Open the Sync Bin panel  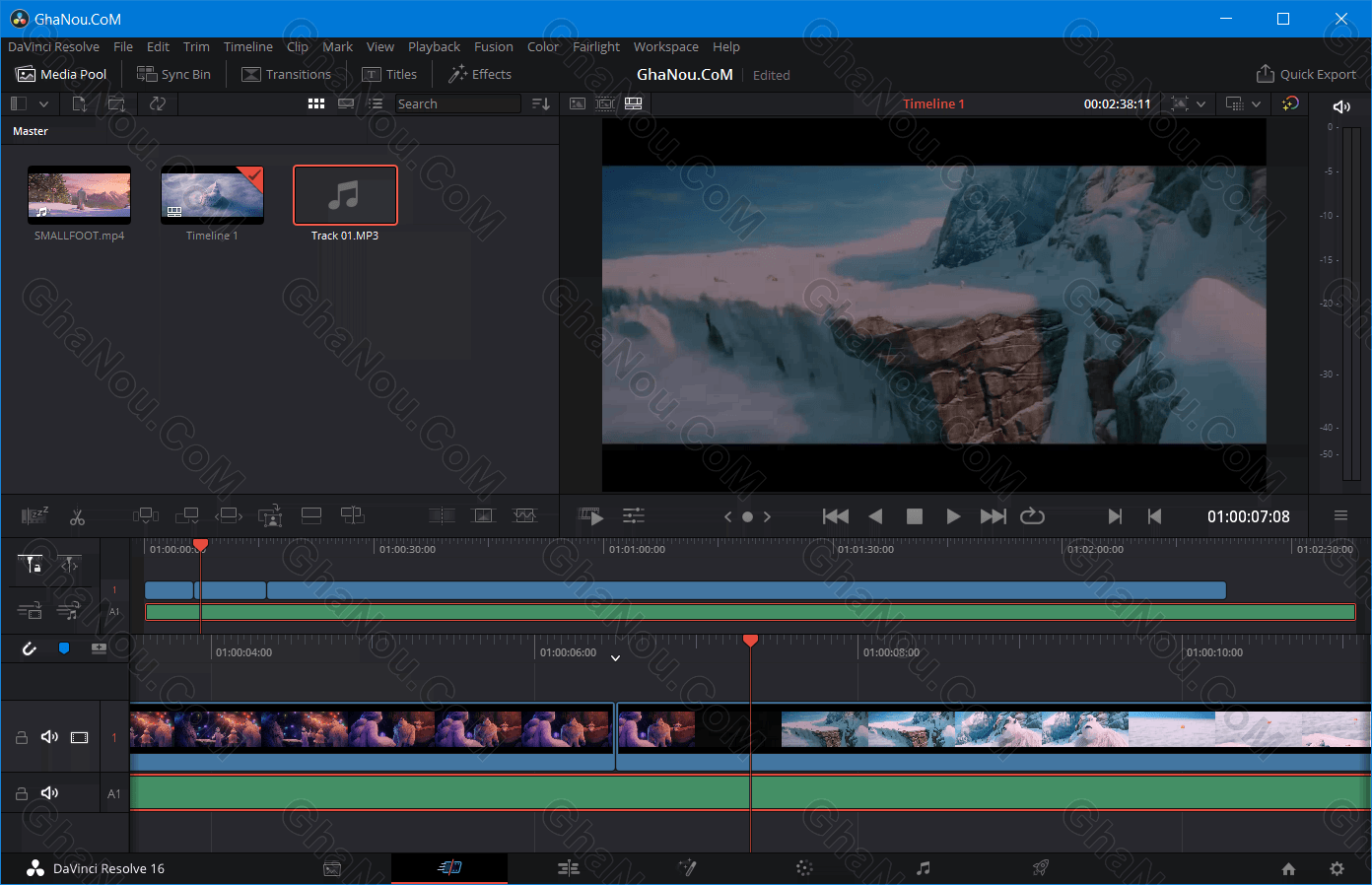click(x=173, y=74)
